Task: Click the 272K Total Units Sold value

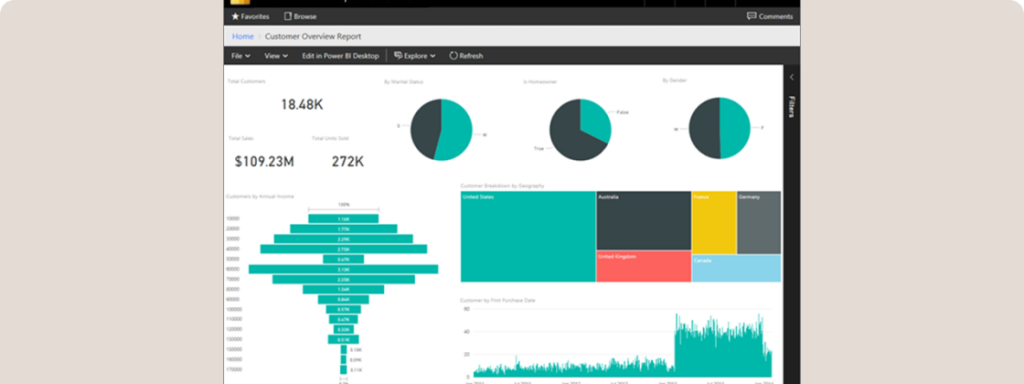Action: pos(347,161)
